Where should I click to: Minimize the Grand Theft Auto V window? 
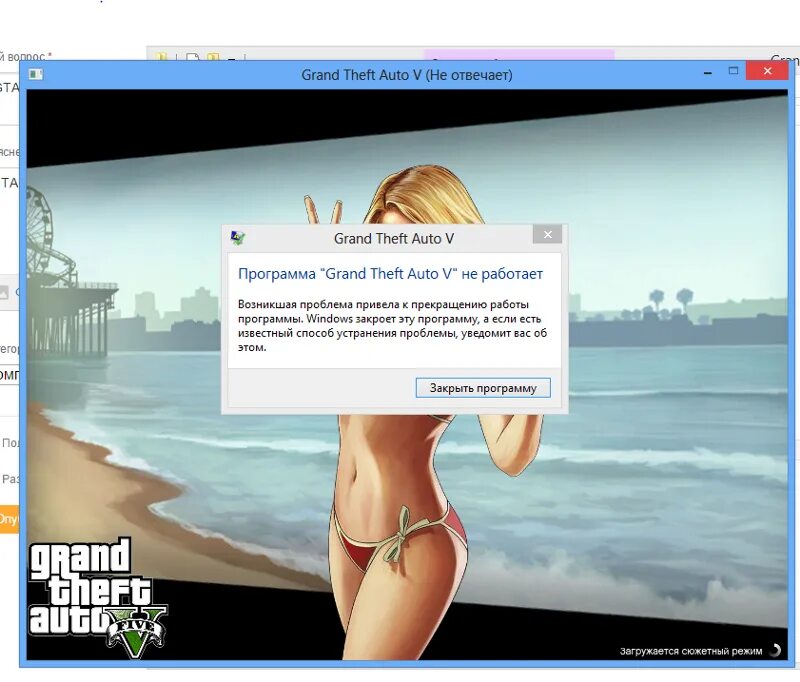[x=708, y=73]
